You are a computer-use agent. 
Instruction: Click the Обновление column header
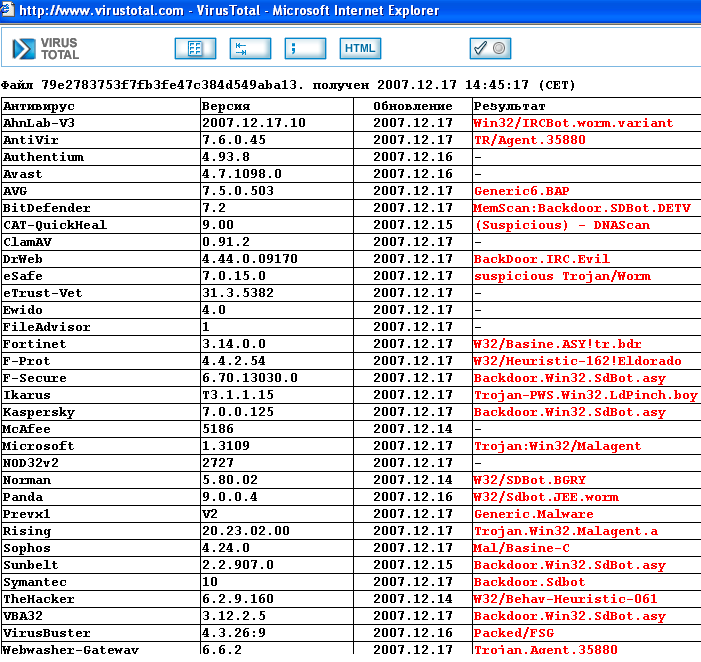pos(413,106)
